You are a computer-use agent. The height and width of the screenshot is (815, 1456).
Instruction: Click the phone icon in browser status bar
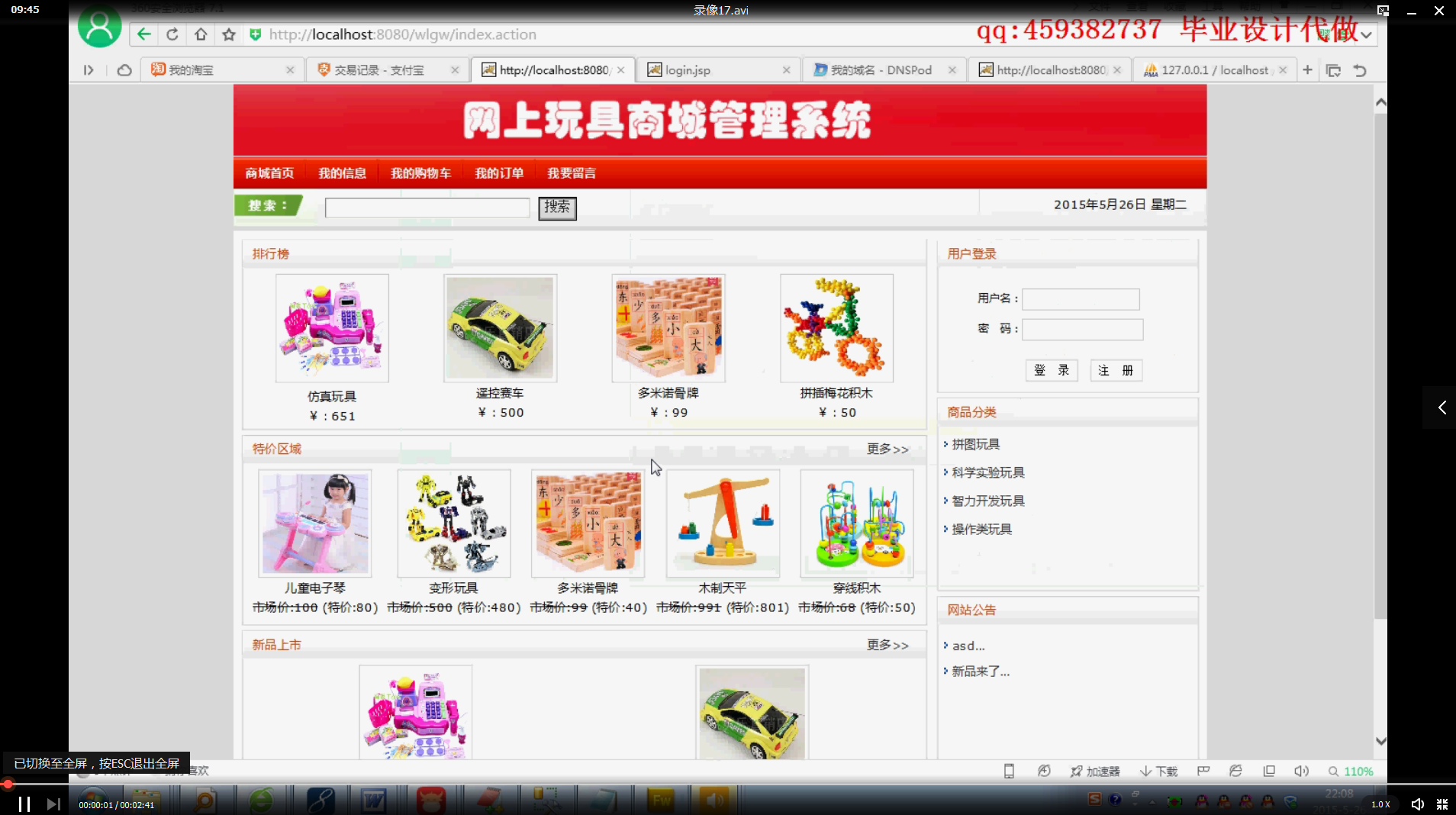point(1009,772)
